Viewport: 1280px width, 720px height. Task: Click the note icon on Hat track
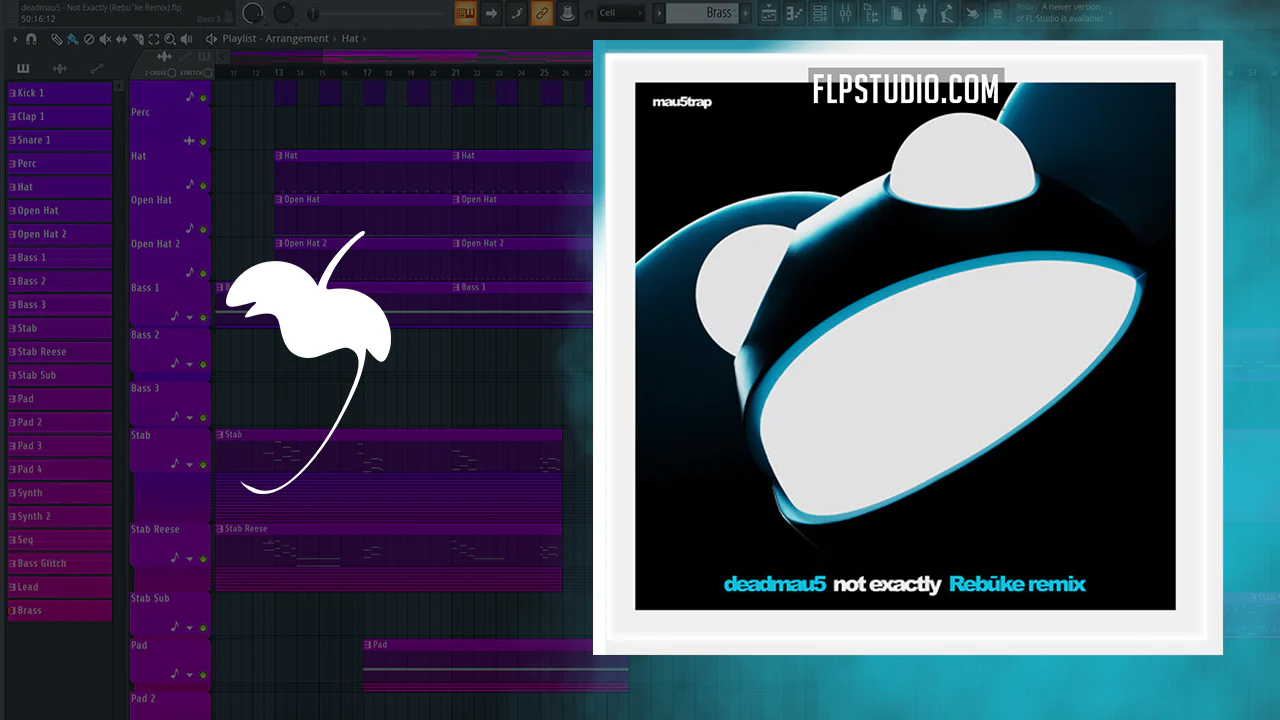pos(190,186)
